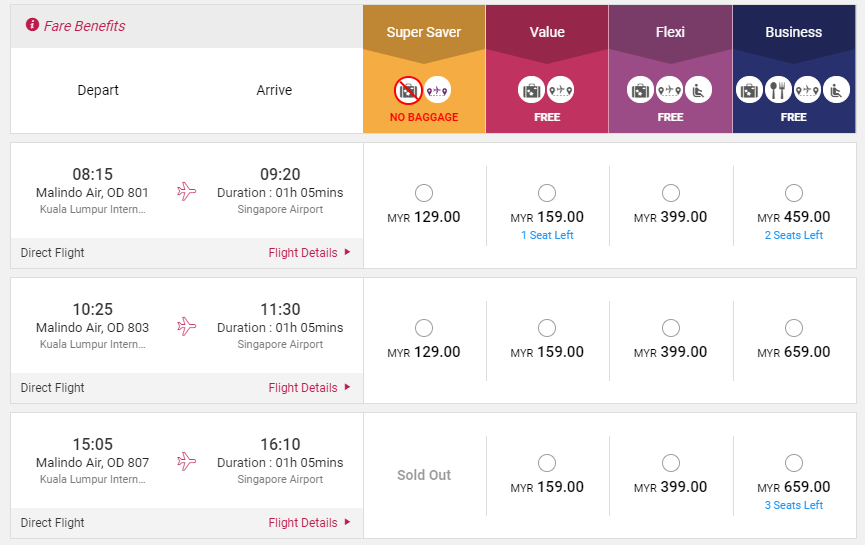This screenshot has height=545, width=865.
Task: Select Value MYR 159.00 for OD 803
Action: point(547,328)
